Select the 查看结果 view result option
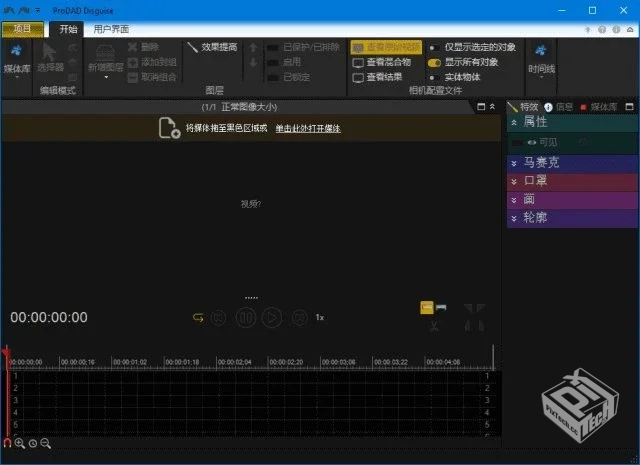Image resolution: width=640 pixels, height=465 pixels. (378, 77)
